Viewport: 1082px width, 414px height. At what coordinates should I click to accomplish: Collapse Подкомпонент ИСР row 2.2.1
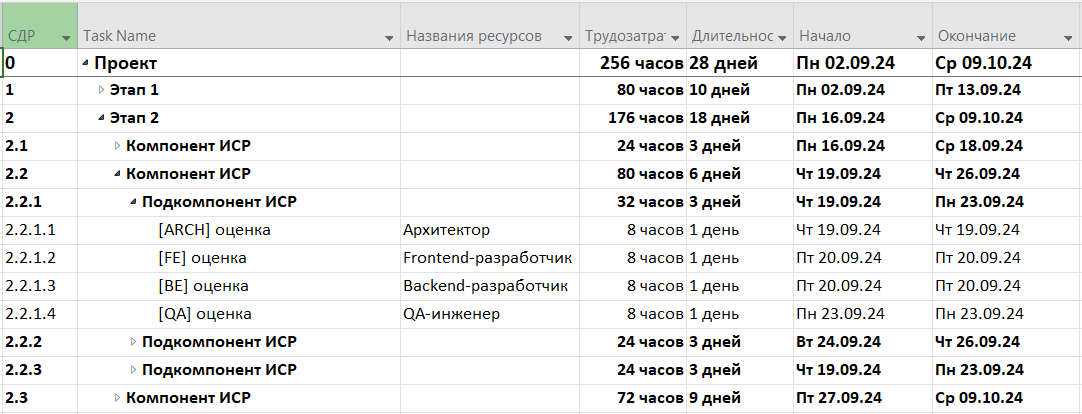pos(133,202)
